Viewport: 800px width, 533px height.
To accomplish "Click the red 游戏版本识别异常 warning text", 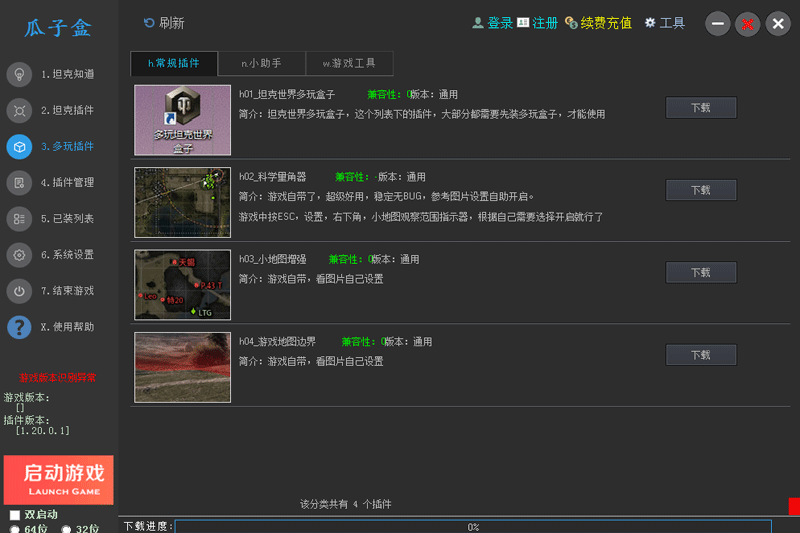I will (58, 378).
